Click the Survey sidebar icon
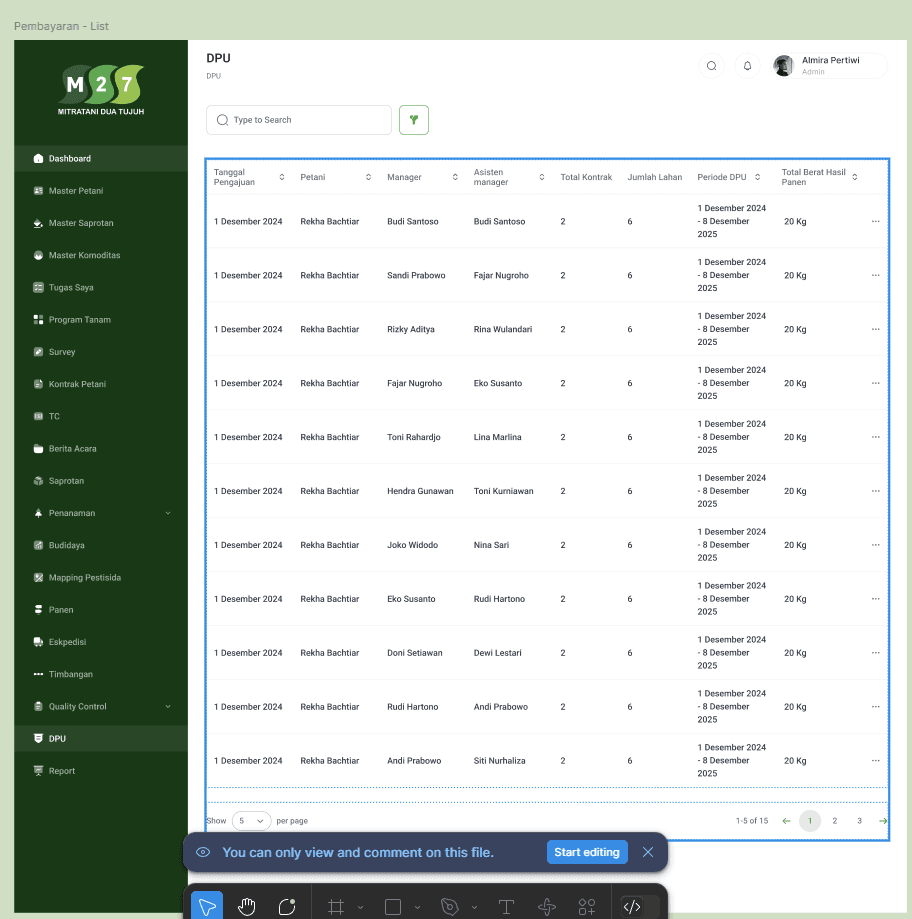 click(38, 352)
